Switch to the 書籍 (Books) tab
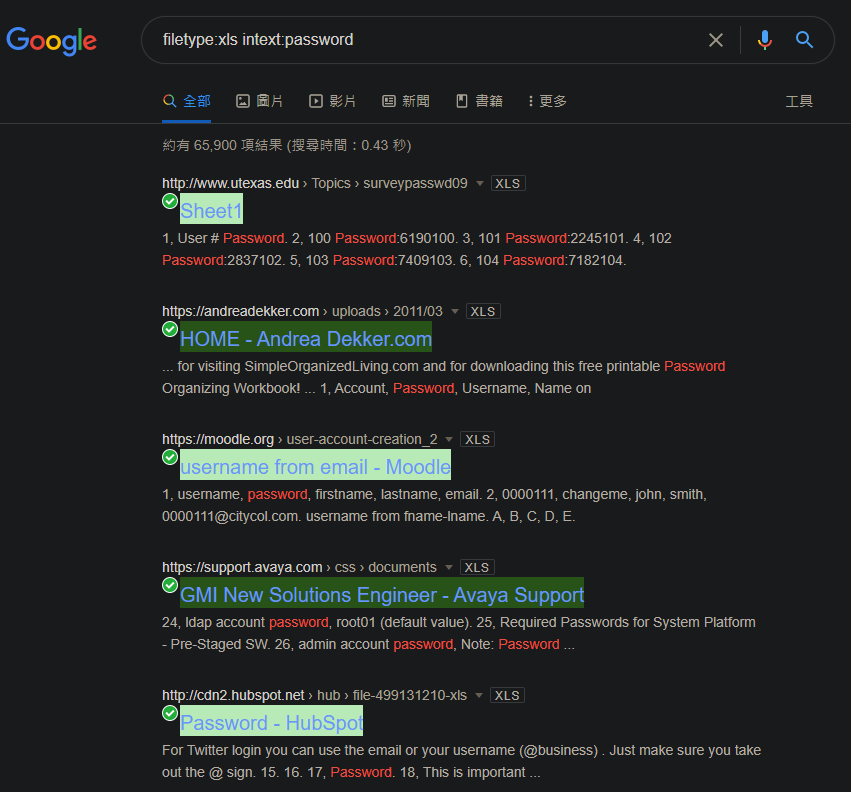This screenshot has height=792, width=851. coord(479,102)
